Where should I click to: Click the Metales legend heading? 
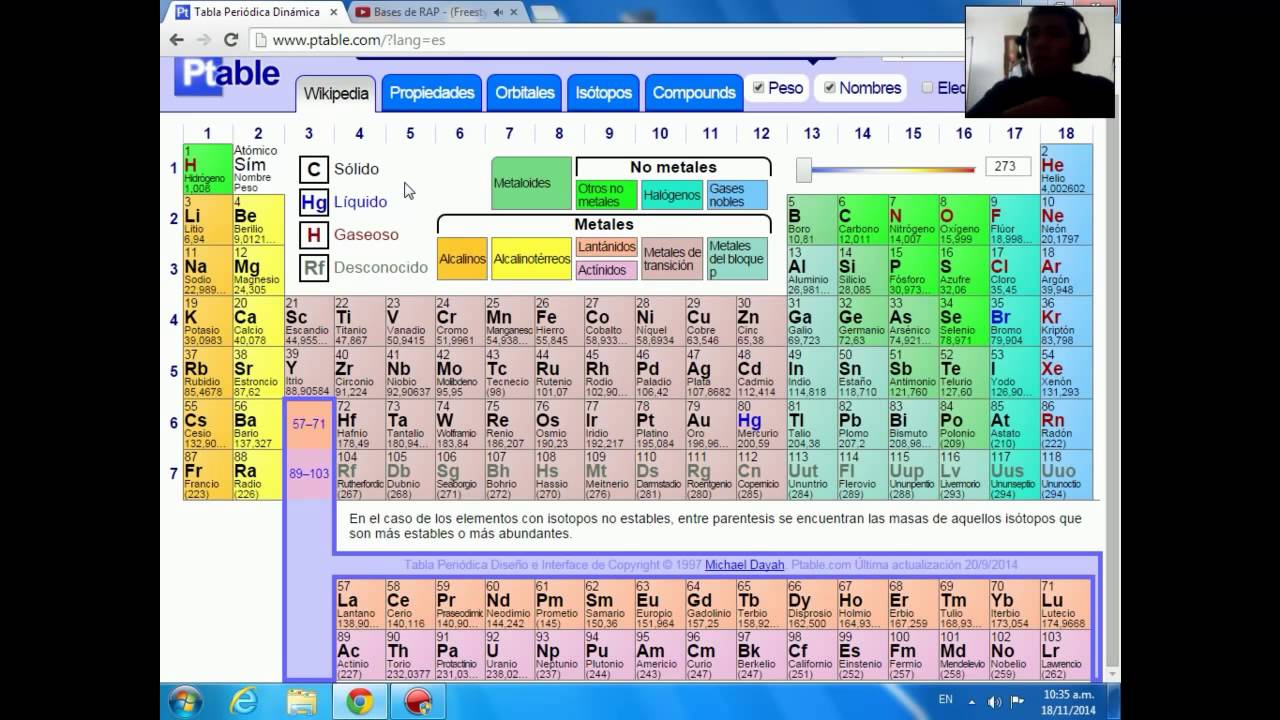click(604, 225)
